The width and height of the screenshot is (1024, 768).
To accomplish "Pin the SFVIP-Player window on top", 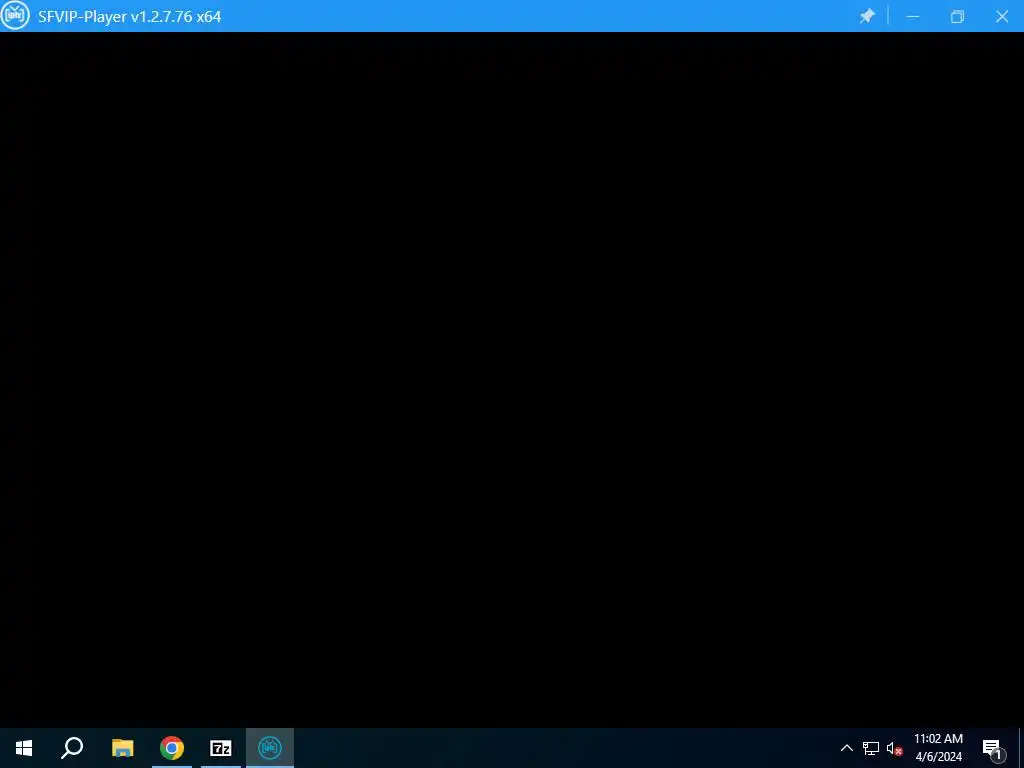I will click(x=867, y=16).
